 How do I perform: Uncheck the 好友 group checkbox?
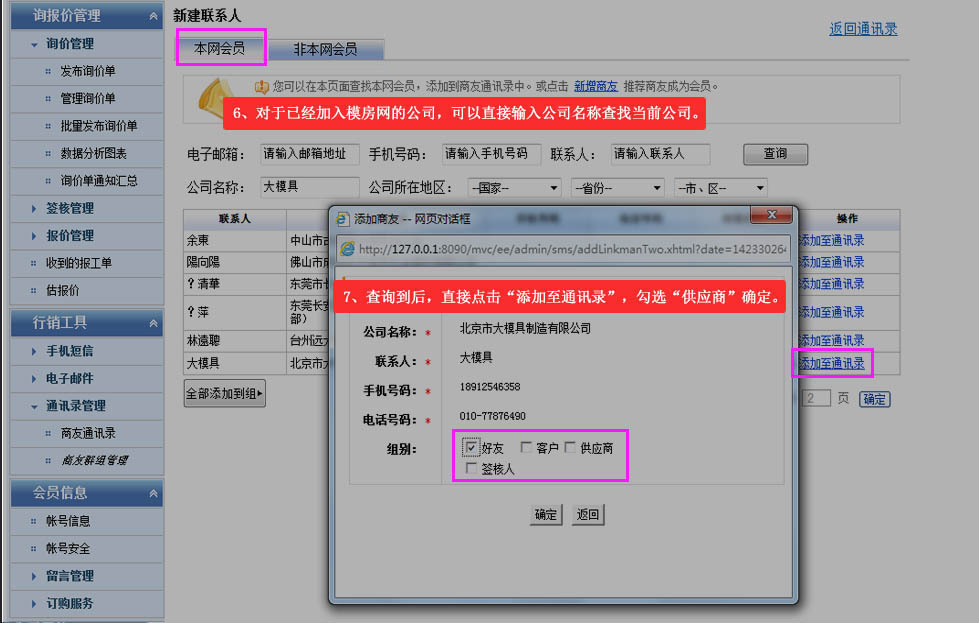click(x=472, y=448)
